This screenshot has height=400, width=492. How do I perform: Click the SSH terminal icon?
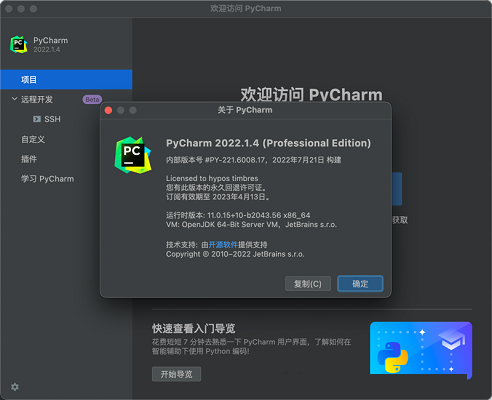pos(37,119)
